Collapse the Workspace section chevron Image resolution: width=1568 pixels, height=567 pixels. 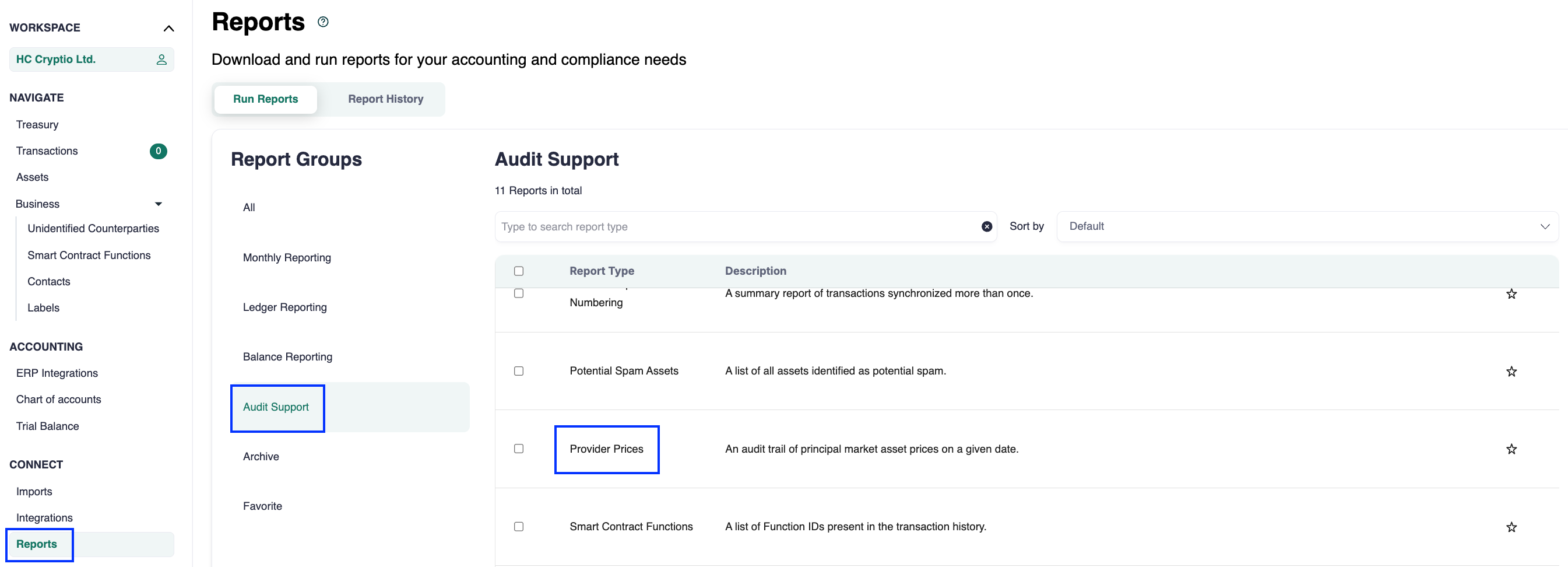click(168, 28)
